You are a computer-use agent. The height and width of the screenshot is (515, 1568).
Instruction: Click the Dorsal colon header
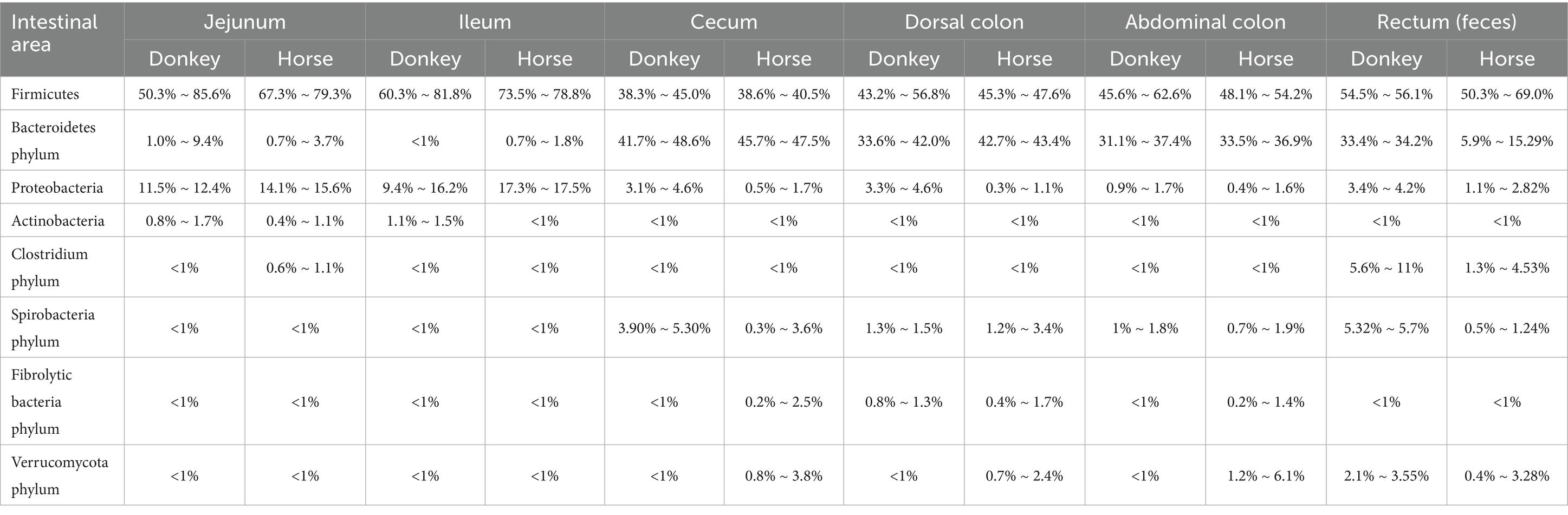click(963, 22)
